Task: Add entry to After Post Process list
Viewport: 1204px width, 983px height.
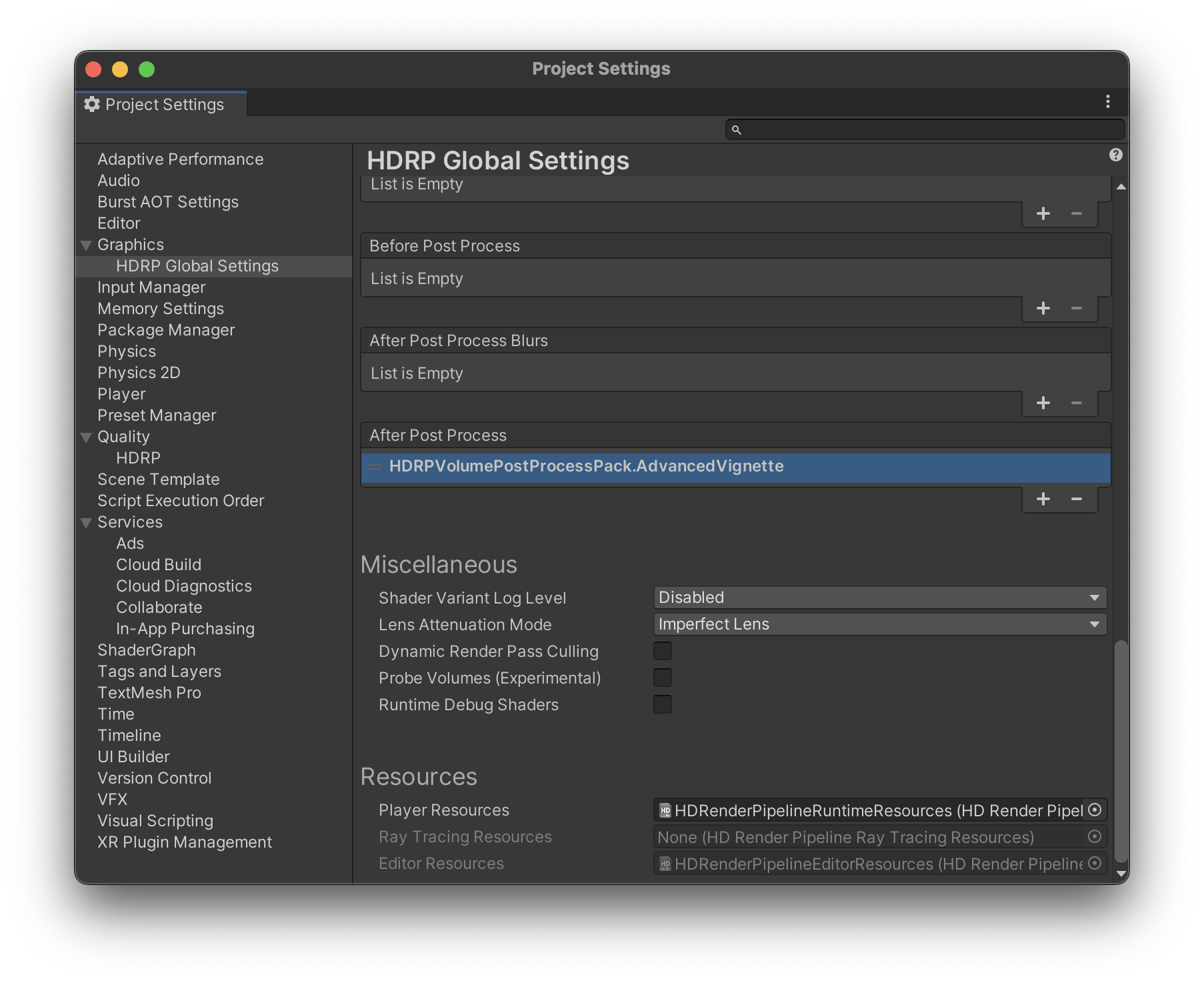Action: [1043, 499]
